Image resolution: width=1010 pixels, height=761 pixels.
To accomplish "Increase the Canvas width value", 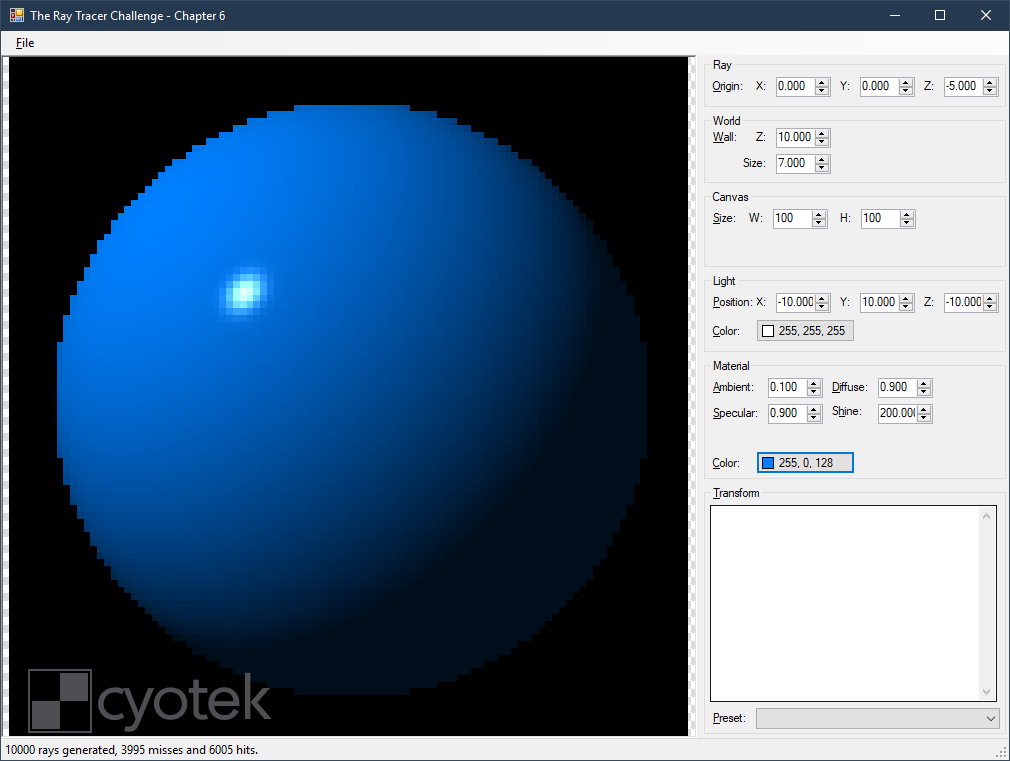I will [x=819, y=214].
